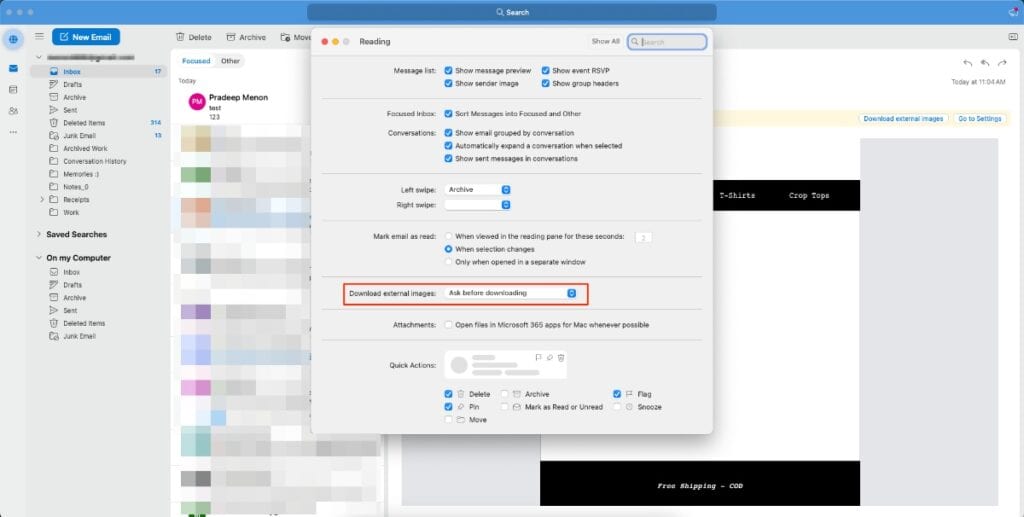Screen dimensions: 1024x517
Task: Open the Deleted Items folder showing 314
Action: tap(99, 123)
